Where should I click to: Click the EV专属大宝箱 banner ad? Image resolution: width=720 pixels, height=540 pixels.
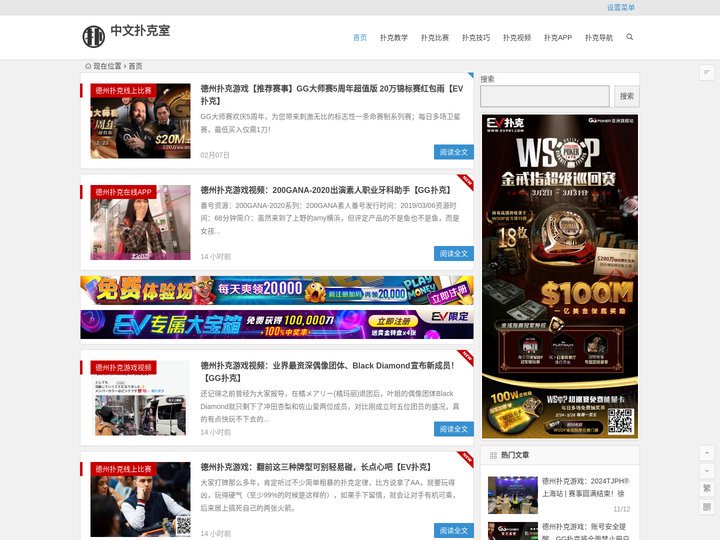[277, 325]
